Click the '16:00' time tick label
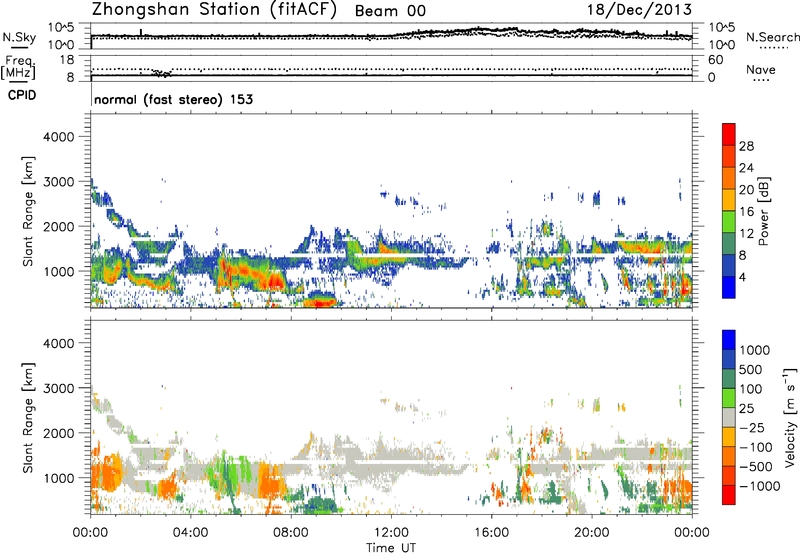 [491, 533]
